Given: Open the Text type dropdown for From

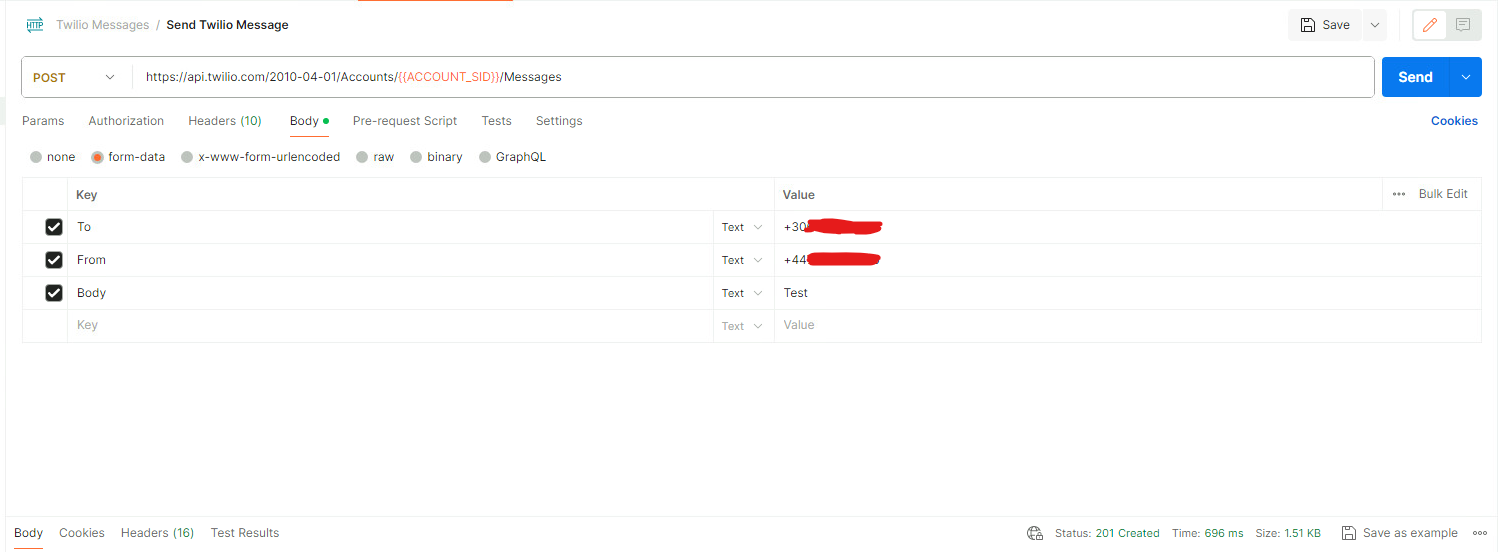Looking at the screenshot, I should [743, 260].
